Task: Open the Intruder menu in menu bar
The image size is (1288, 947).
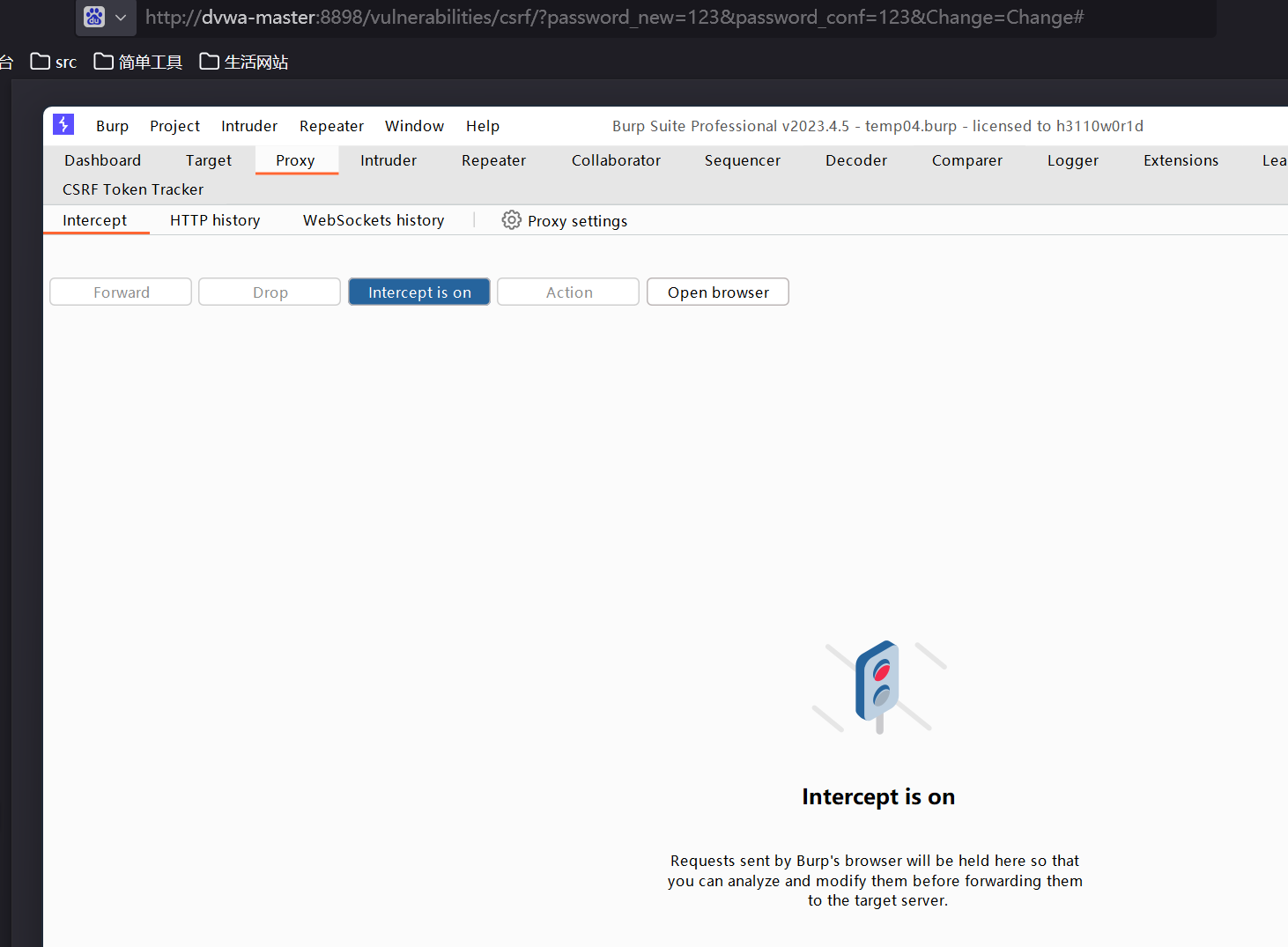Action: pos(249,126)
